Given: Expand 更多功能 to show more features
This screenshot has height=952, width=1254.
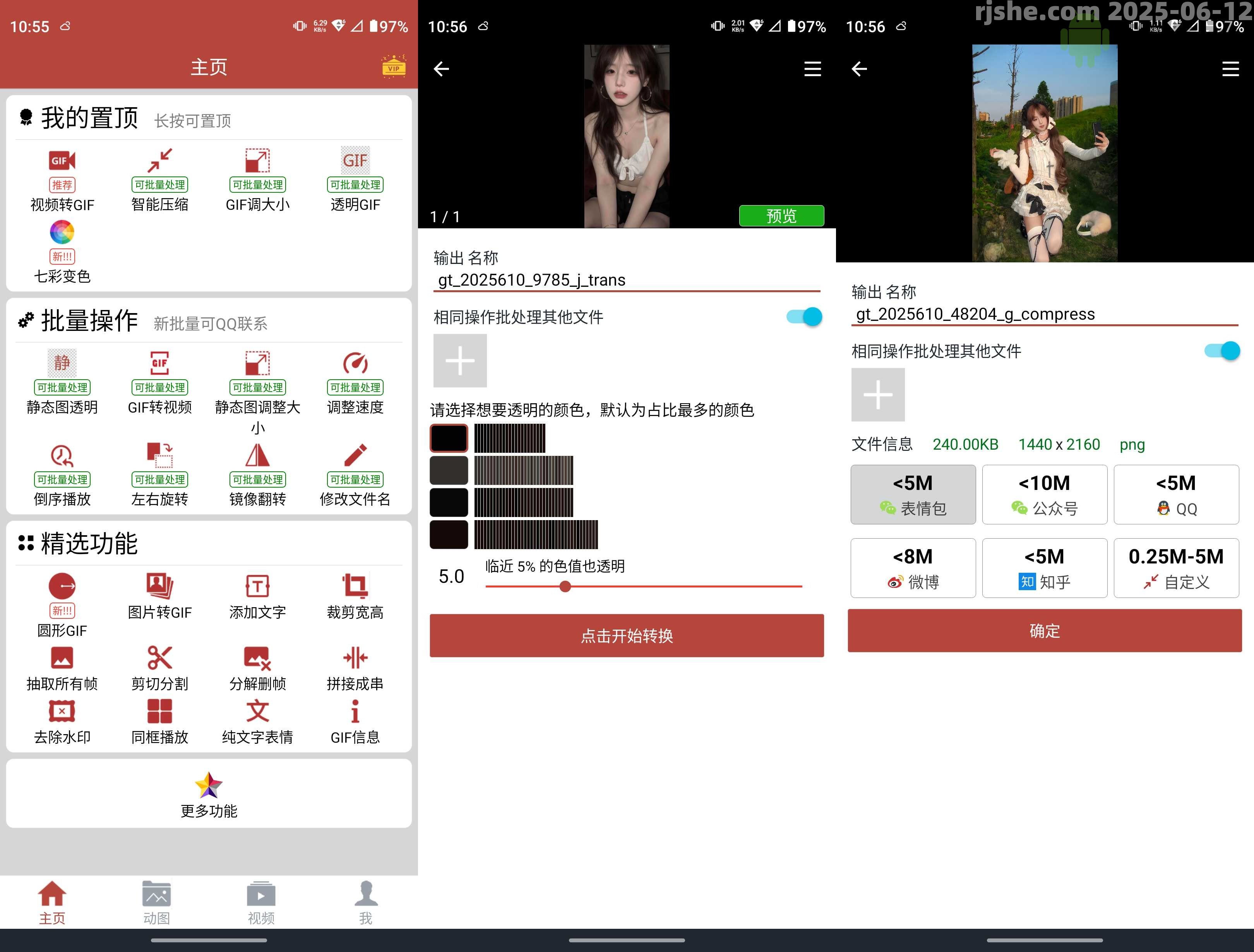Looking at the screenshot, I should click(x=209, y=794).
